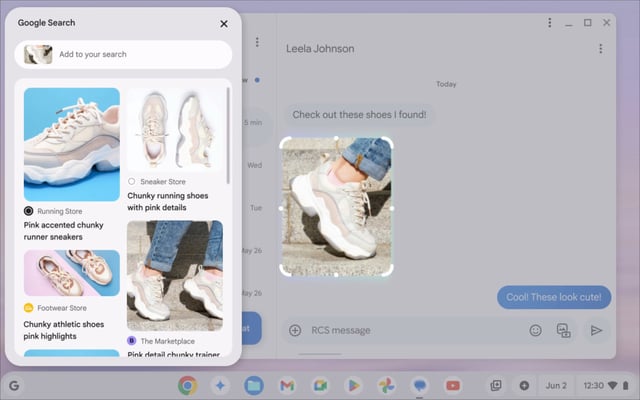Open calendar via Jun 2 date
This screenshot has height=400, width=640.
(x=556, y=386)
